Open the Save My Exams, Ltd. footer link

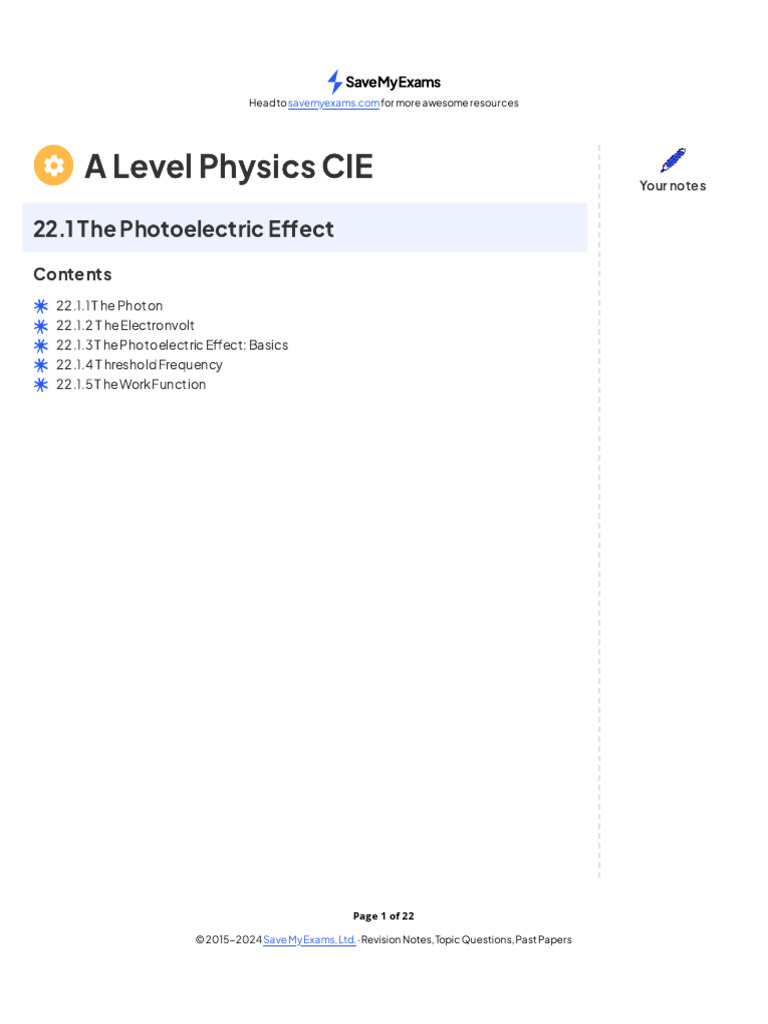click(x=309, y=940)
